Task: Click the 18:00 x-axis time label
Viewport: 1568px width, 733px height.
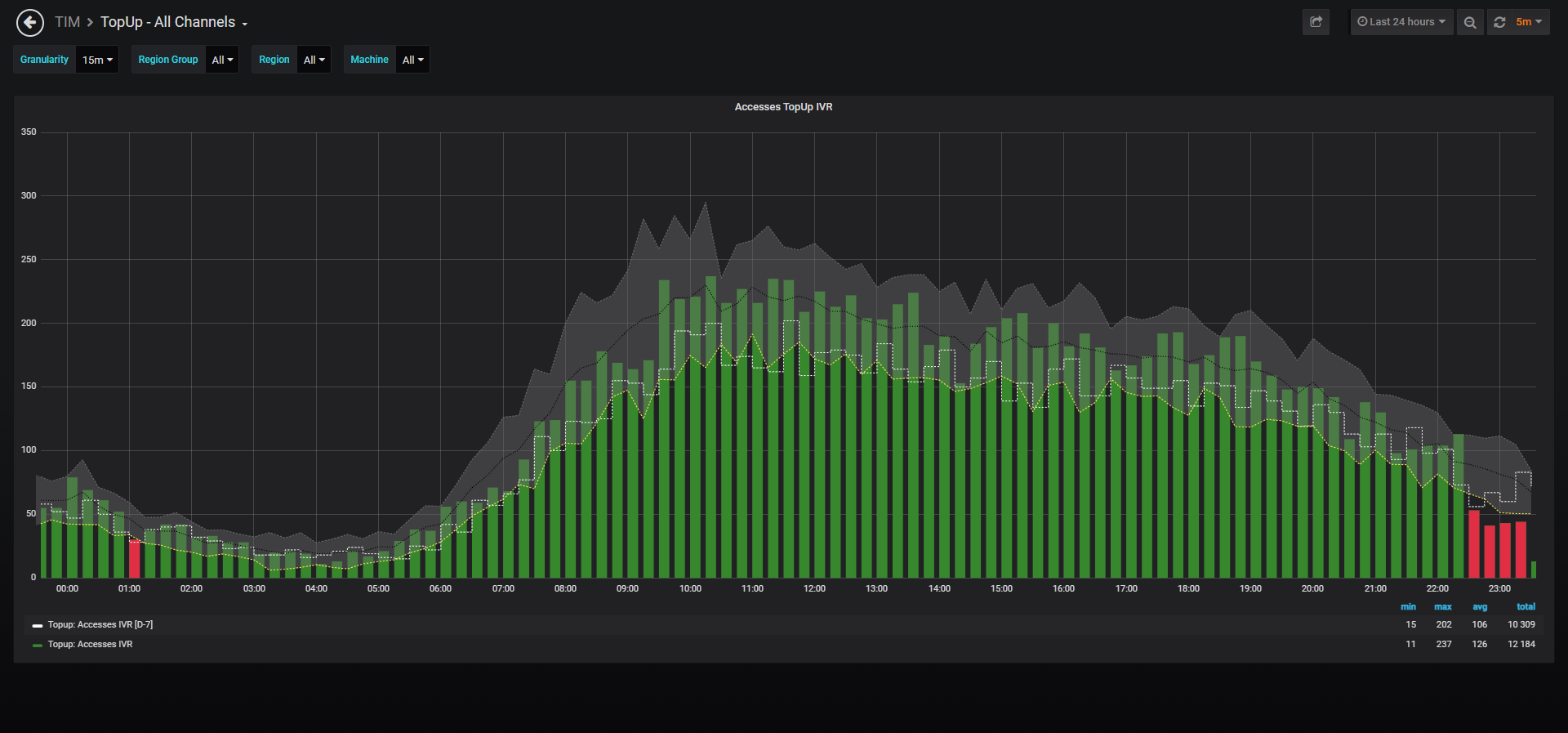Action: pos(1188,589)
